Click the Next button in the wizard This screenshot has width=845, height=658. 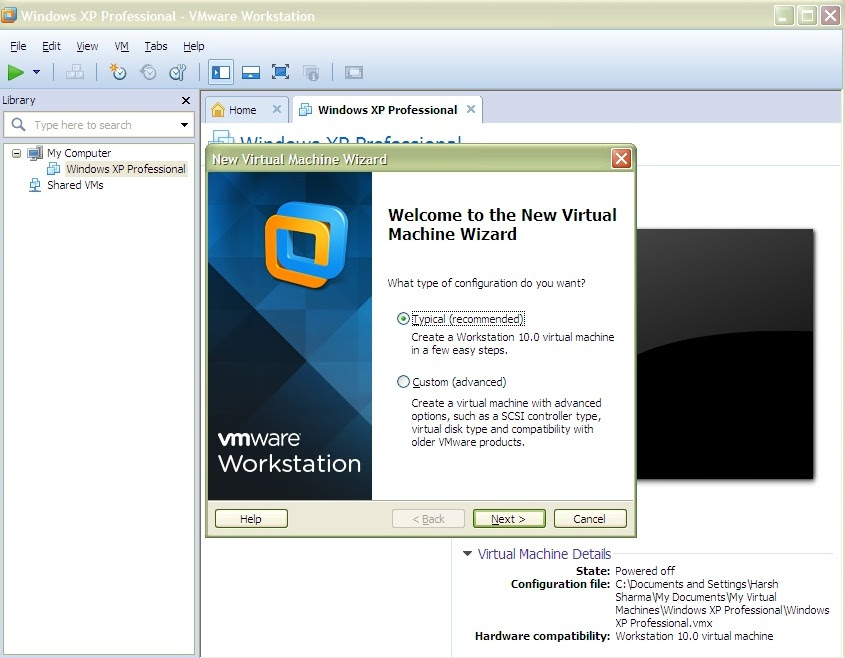point(509,518)
